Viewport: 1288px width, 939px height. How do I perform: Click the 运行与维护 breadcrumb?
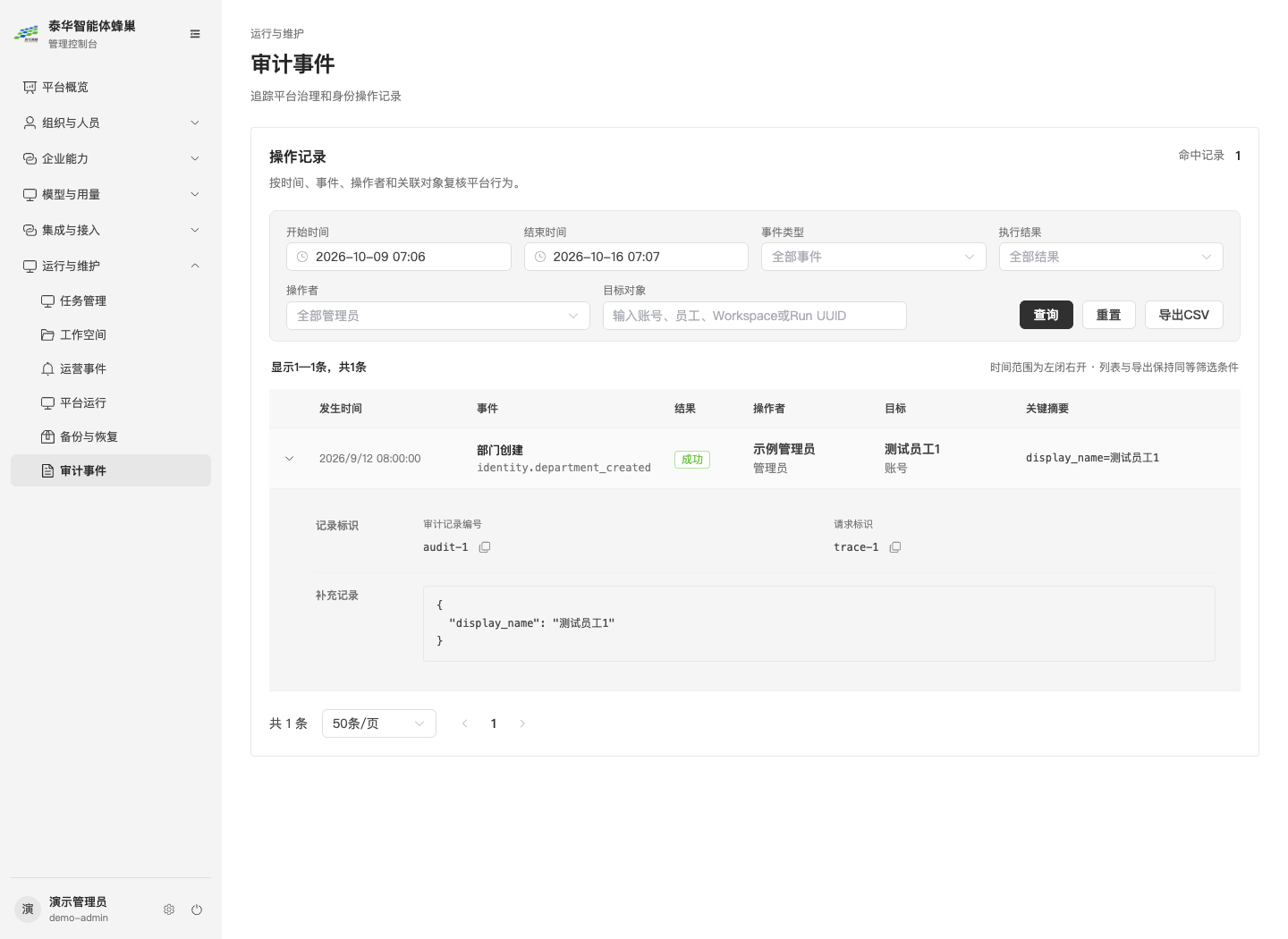pyautogui.click(x=277, y=34)
